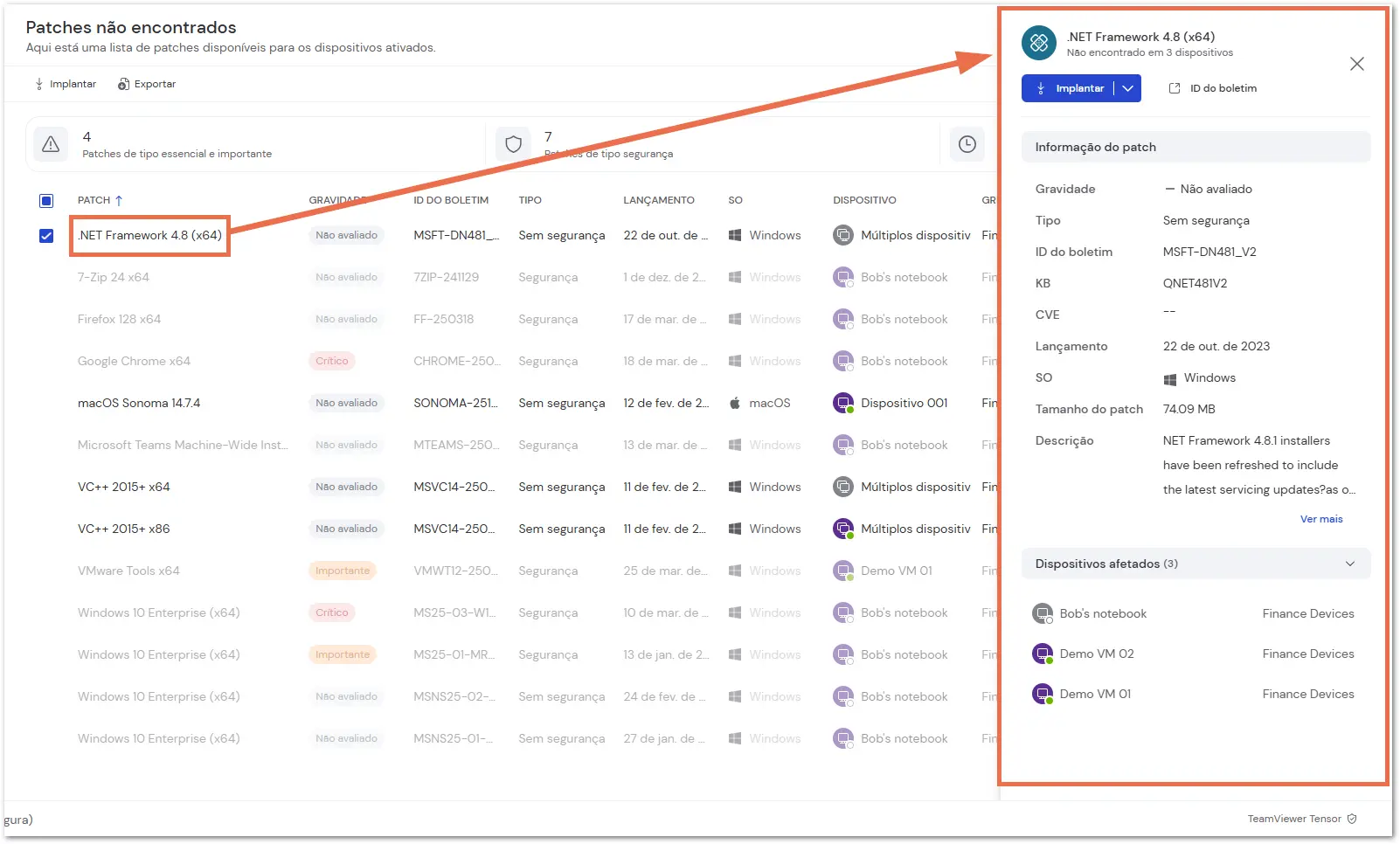This screenshot has height=844, width=1400.
Task: Click the TIPO column header
Action: 530,200
